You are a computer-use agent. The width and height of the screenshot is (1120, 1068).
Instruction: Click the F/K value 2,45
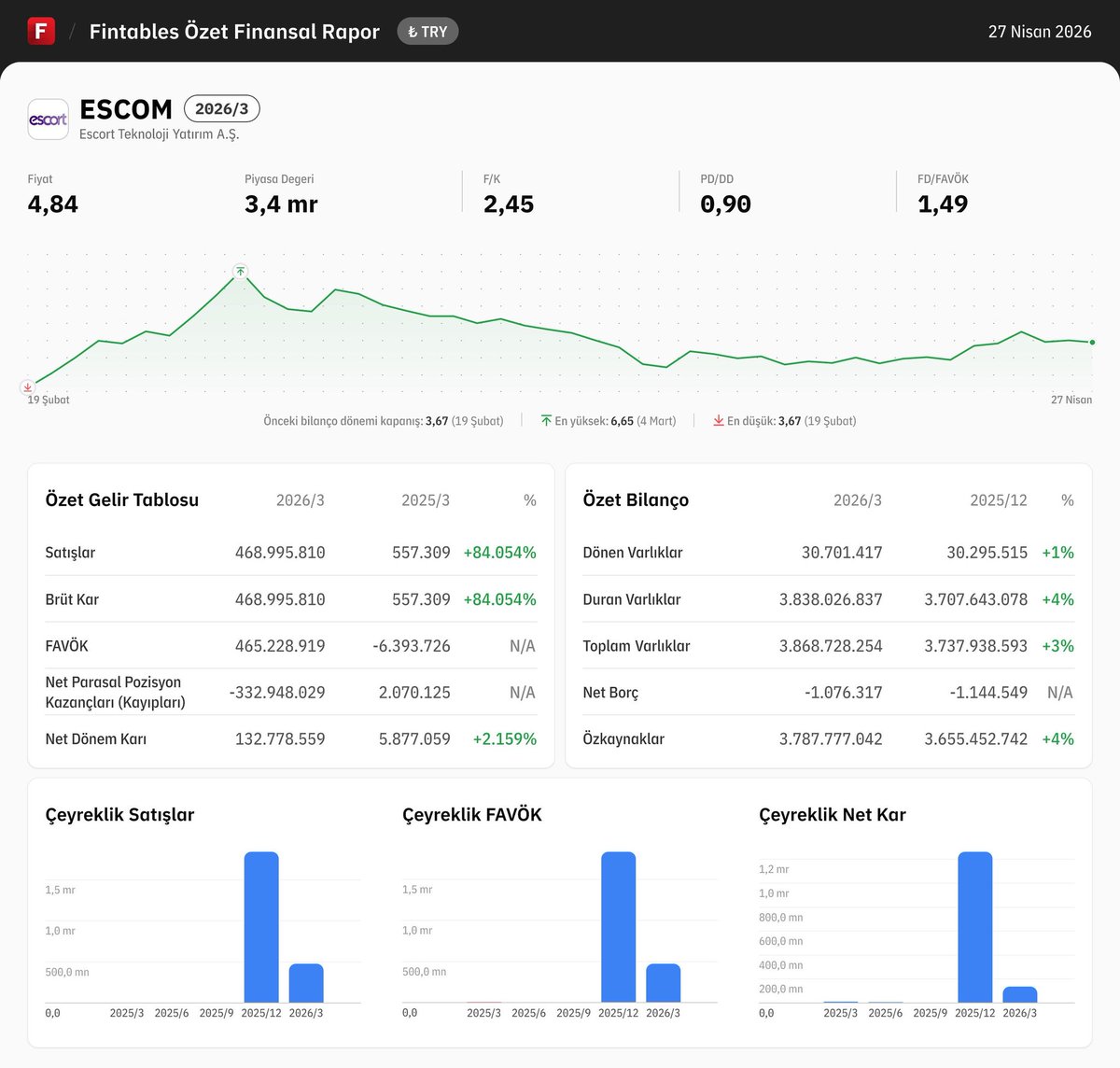point(509,204)
